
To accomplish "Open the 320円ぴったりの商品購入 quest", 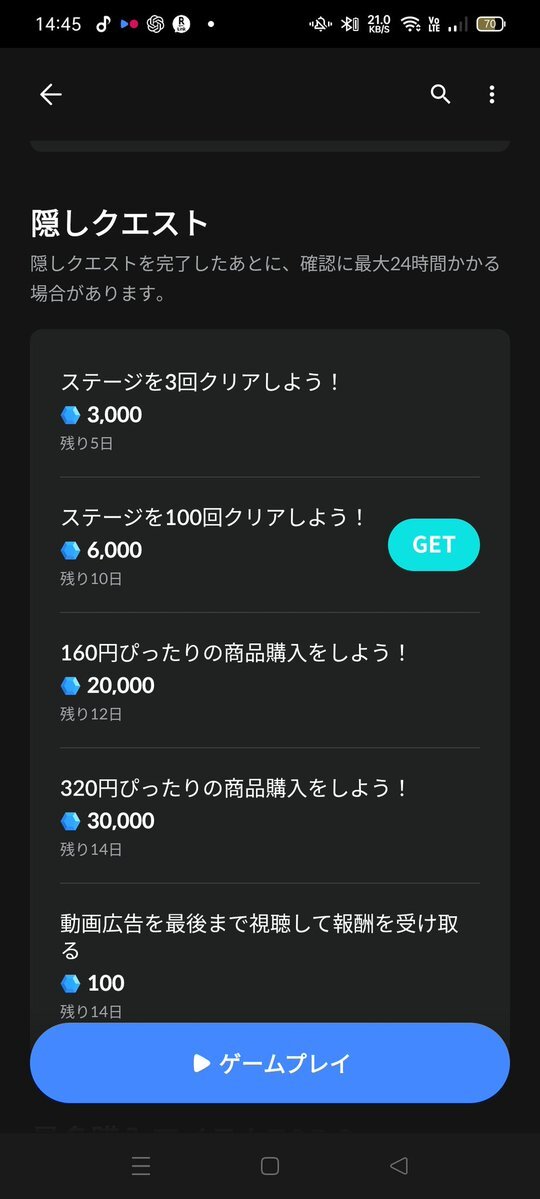I will [270, 816].
